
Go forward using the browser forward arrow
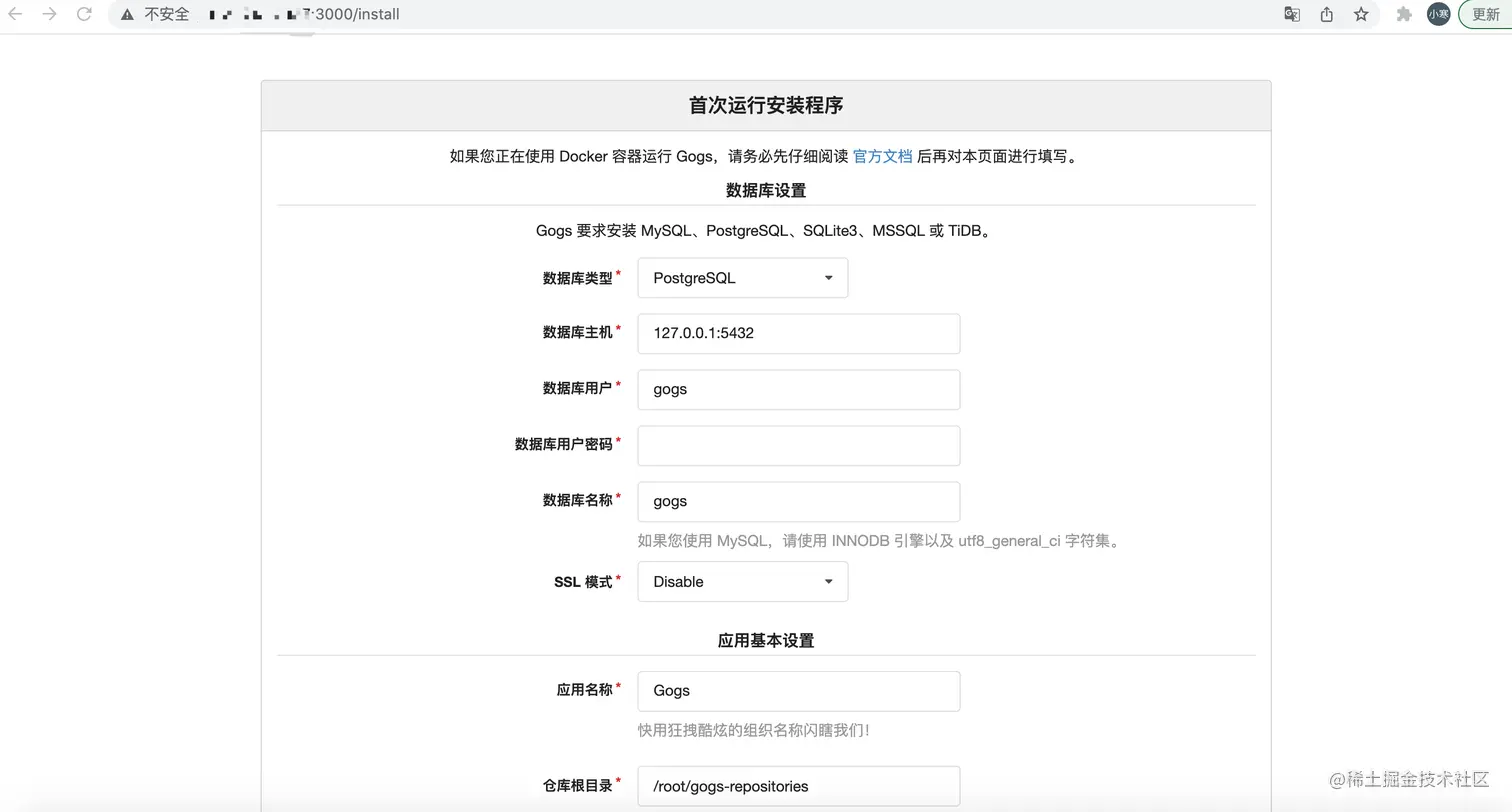click(x=50, y=14)
